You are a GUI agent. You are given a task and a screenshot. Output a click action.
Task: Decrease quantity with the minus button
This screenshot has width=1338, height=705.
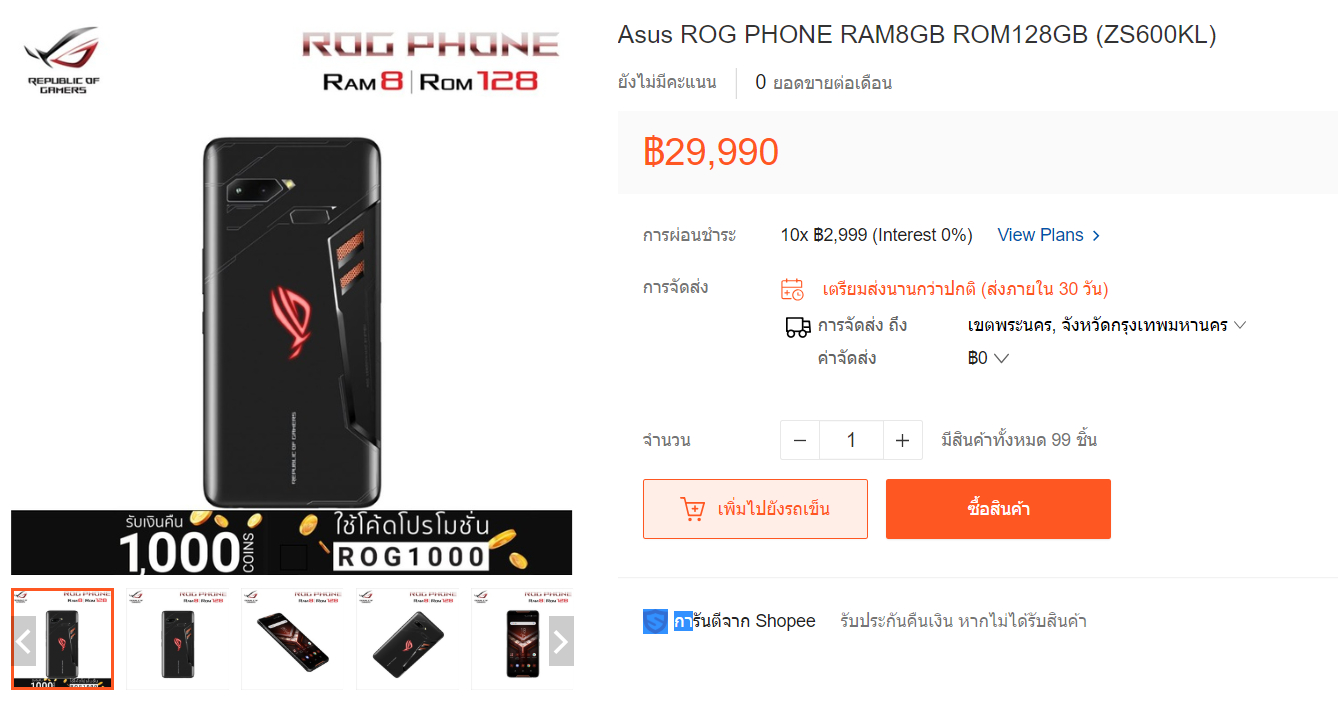coord(800,440)
